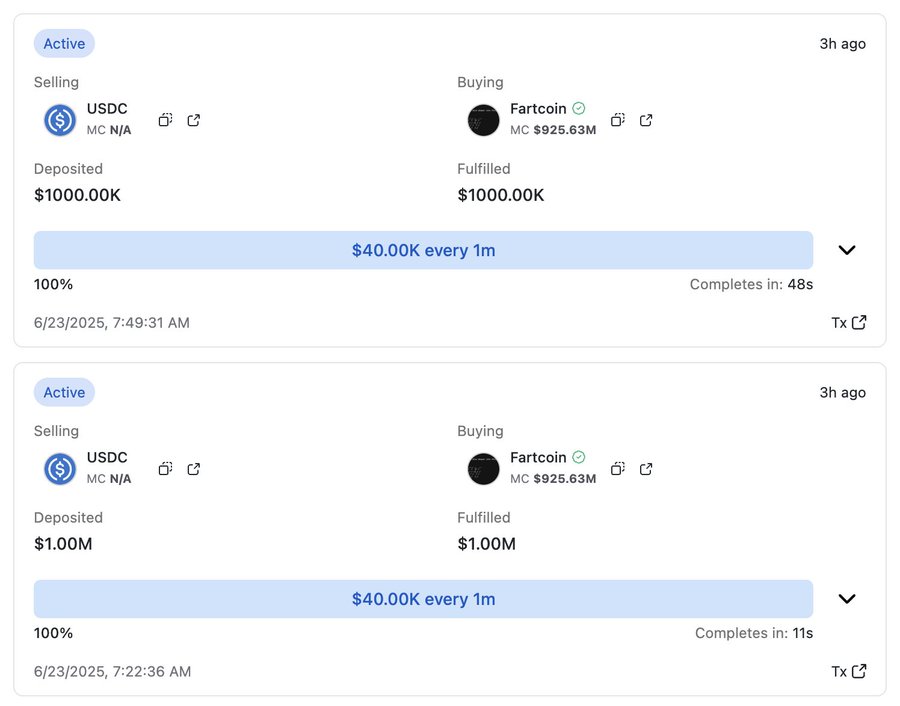The image size is (900, 706).
Task: Open Fartcoin external link in first card
Action: pyautogui.click(x=646, y=120)
